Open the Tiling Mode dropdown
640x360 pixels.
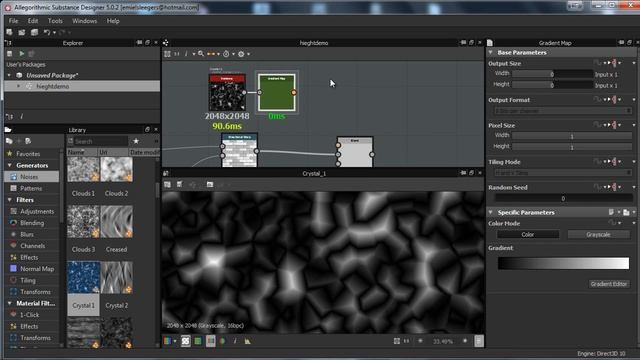563,173
